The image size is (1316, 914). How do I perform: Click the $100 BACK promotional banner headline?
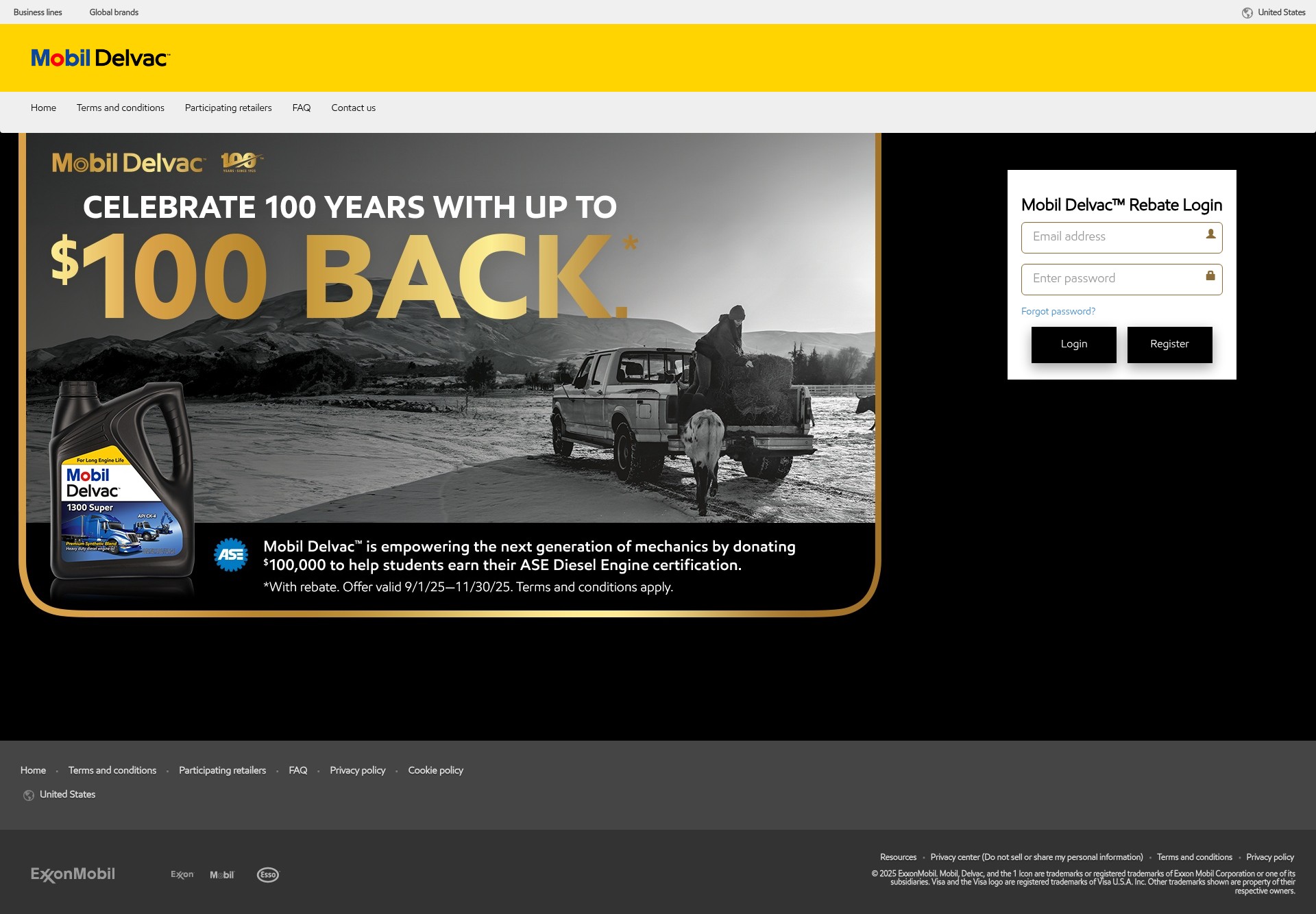pos(345,276)
